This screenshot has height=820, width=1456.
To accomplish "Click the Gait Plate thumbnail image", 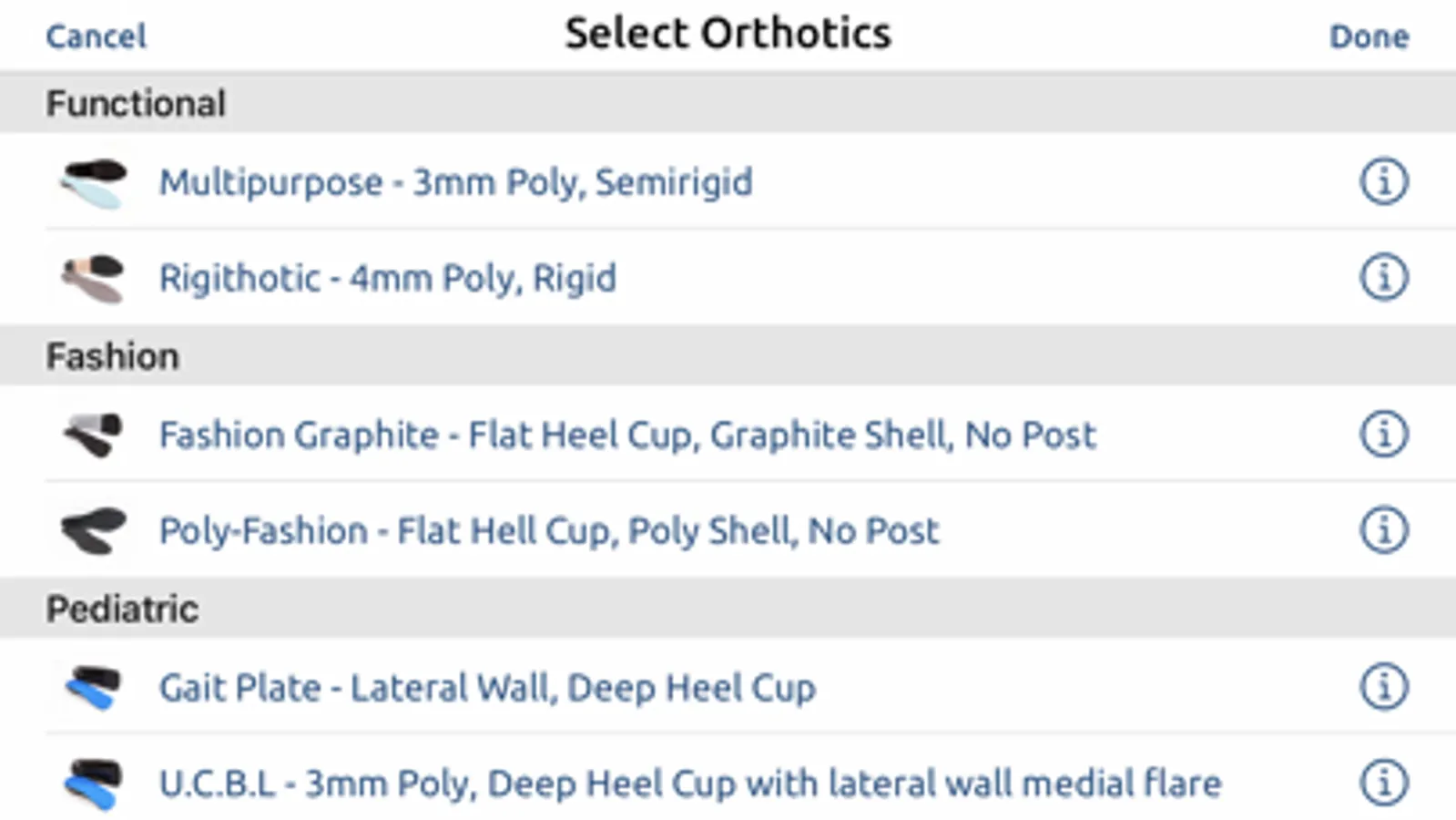I will (94, 688).
